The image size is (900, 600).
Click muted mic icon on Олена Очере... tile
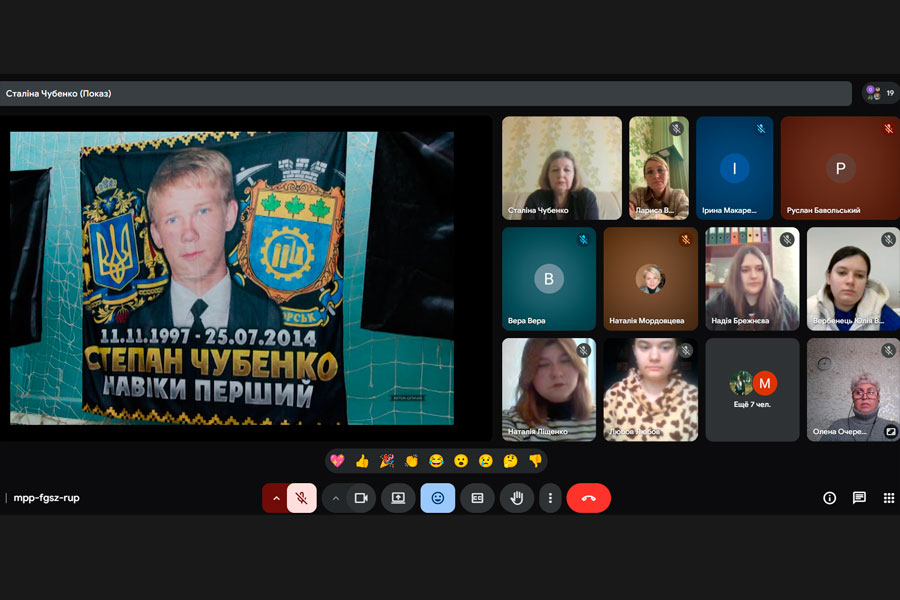click(x=889, y=350)
